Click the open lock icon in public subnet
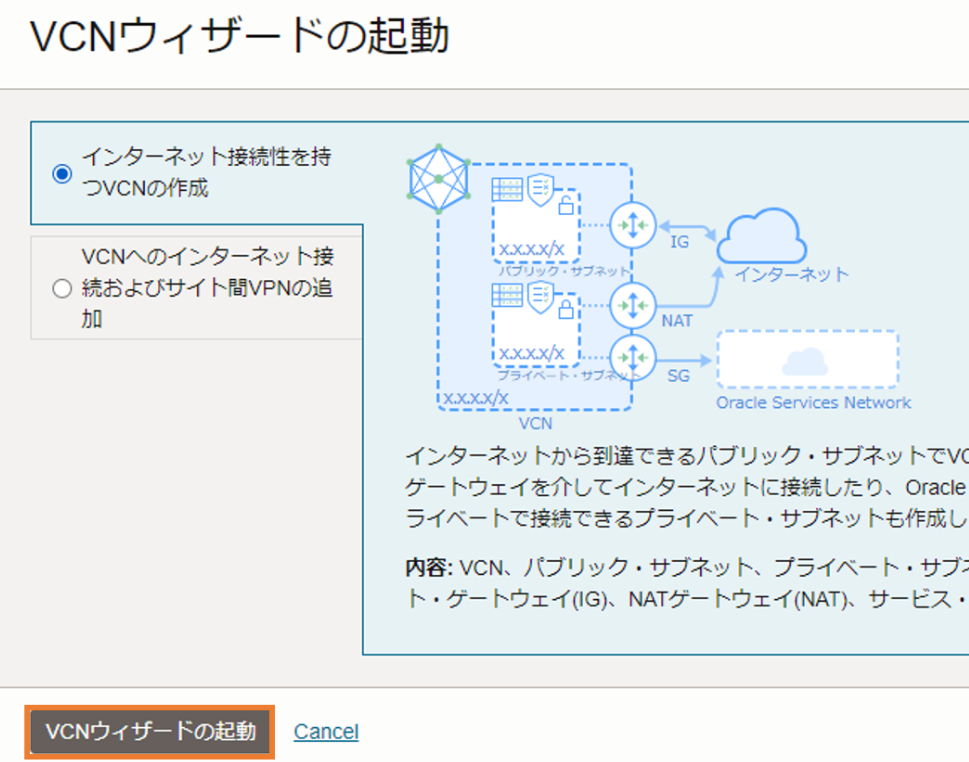 (565, 207)
